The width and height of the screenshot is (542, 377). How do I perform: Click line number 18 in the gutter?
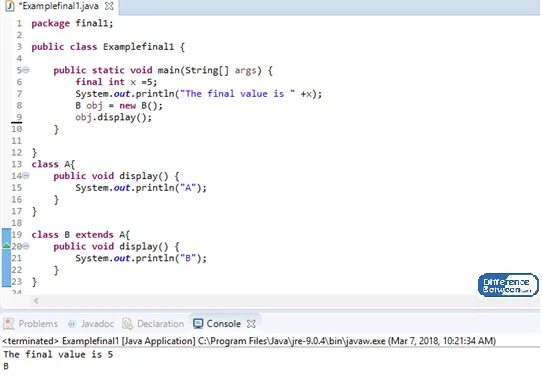click(17, 223)
